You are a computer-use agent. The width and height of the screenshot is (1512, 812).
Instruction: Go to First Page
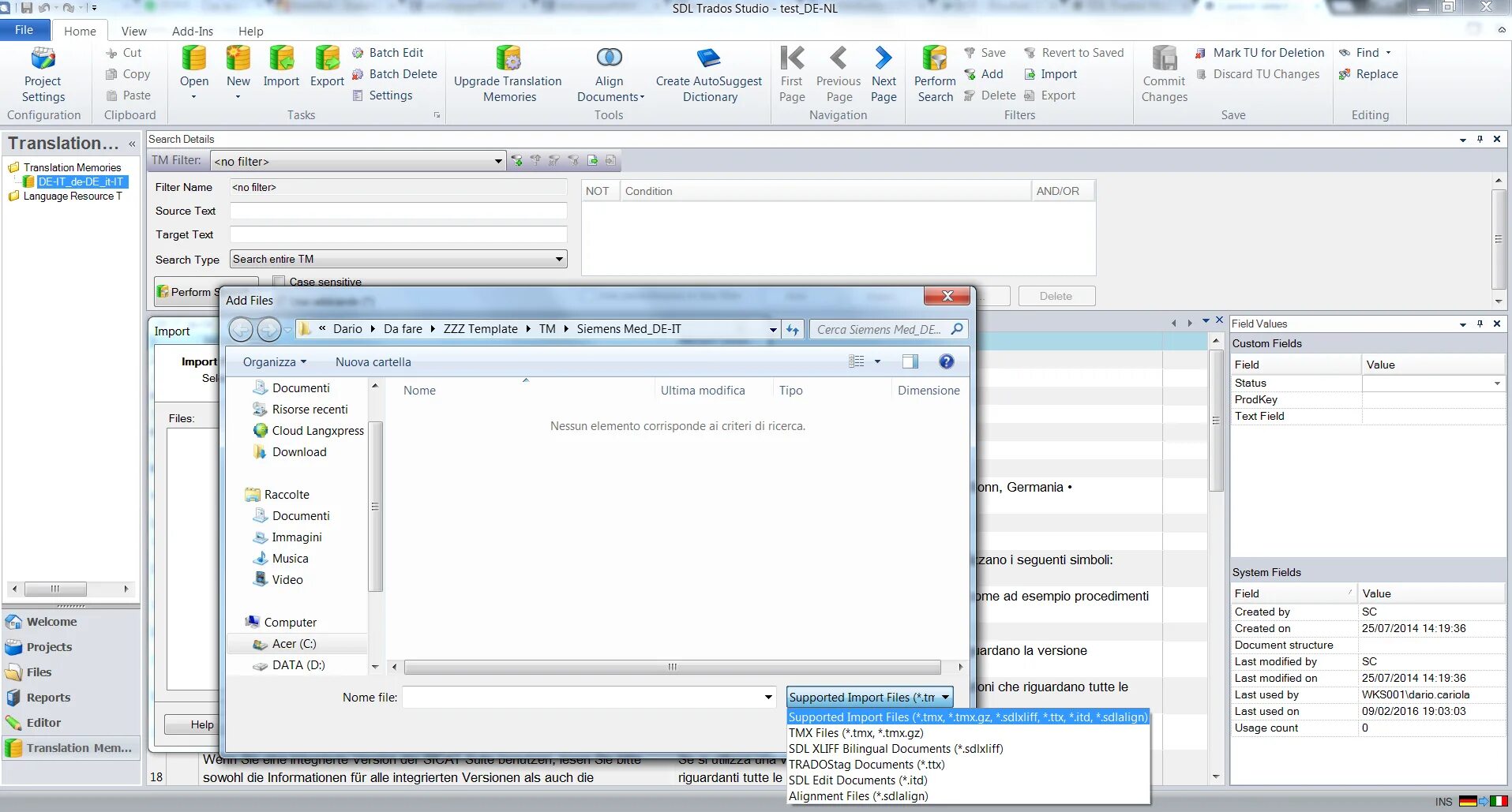(x=792, y=75)
